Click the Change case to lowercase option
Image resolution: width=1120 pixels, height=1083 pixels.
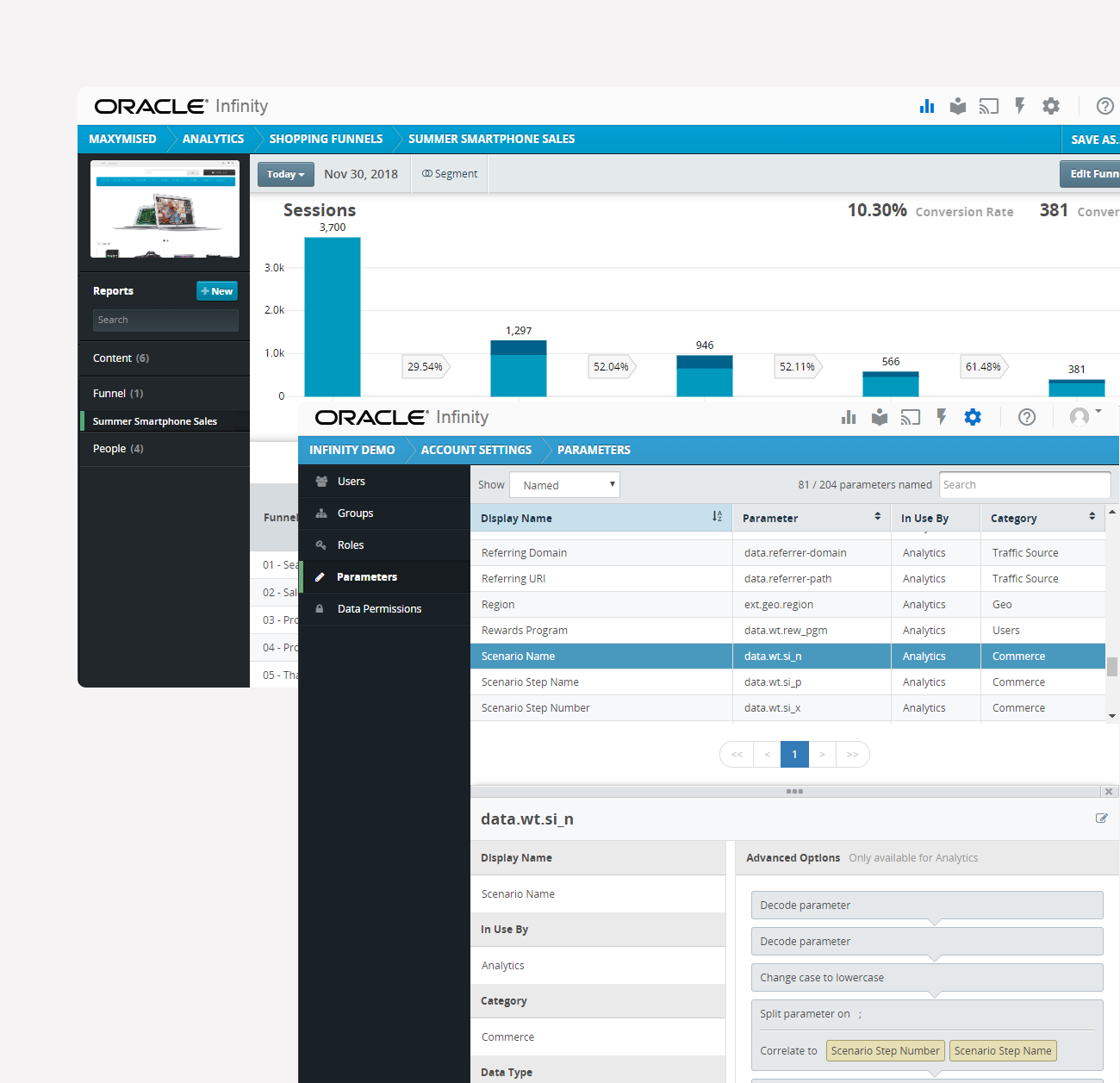pyautogui.click(x=927, y=978)
